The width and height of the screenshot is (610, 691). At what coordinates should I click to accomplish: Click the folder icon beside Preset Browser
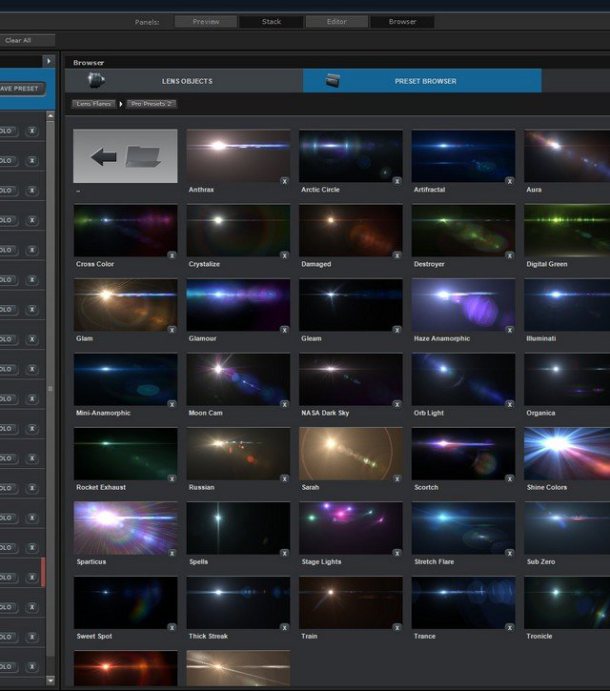332,81
